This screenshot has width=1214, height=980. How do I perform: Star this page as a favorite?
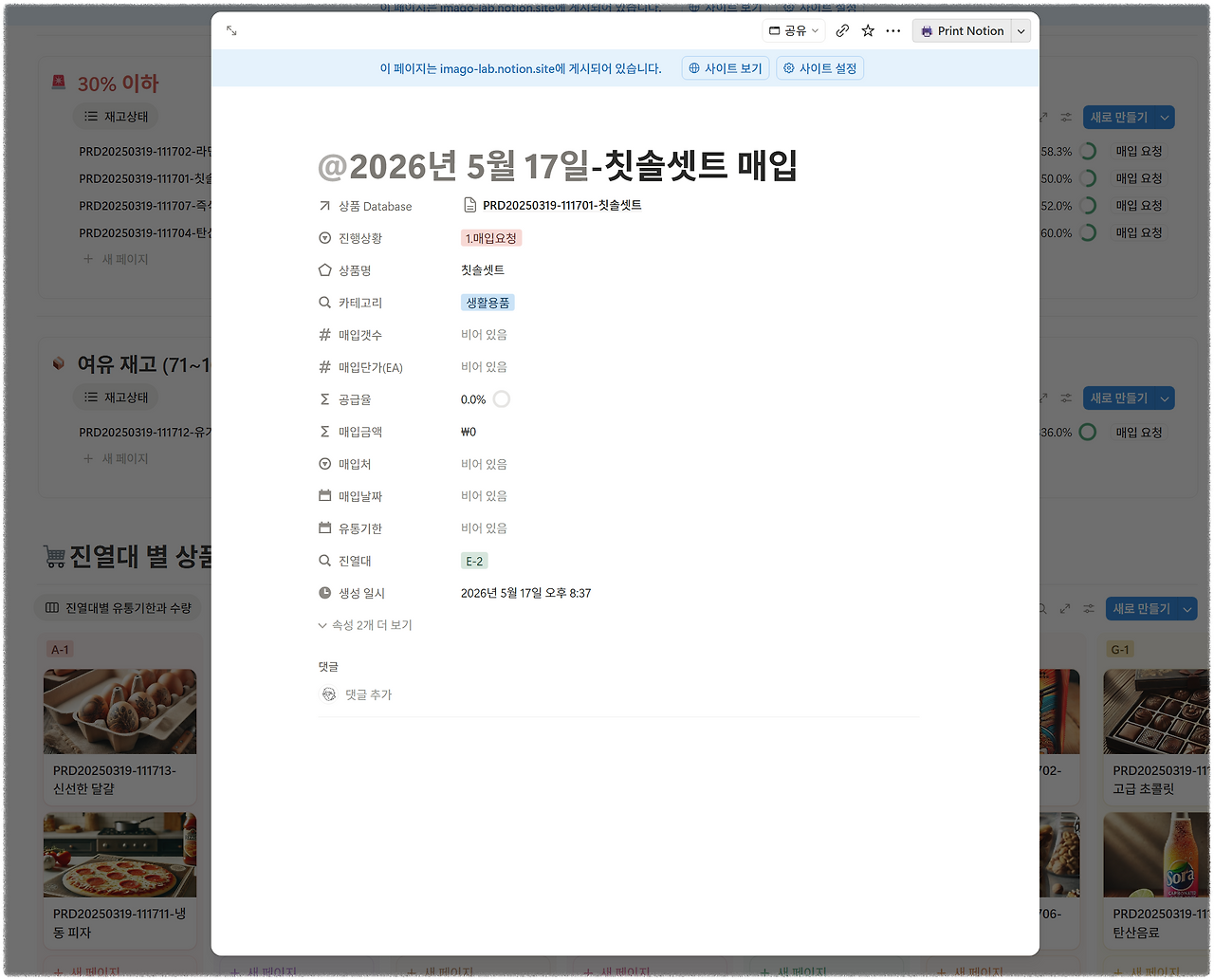coord(868,31)
